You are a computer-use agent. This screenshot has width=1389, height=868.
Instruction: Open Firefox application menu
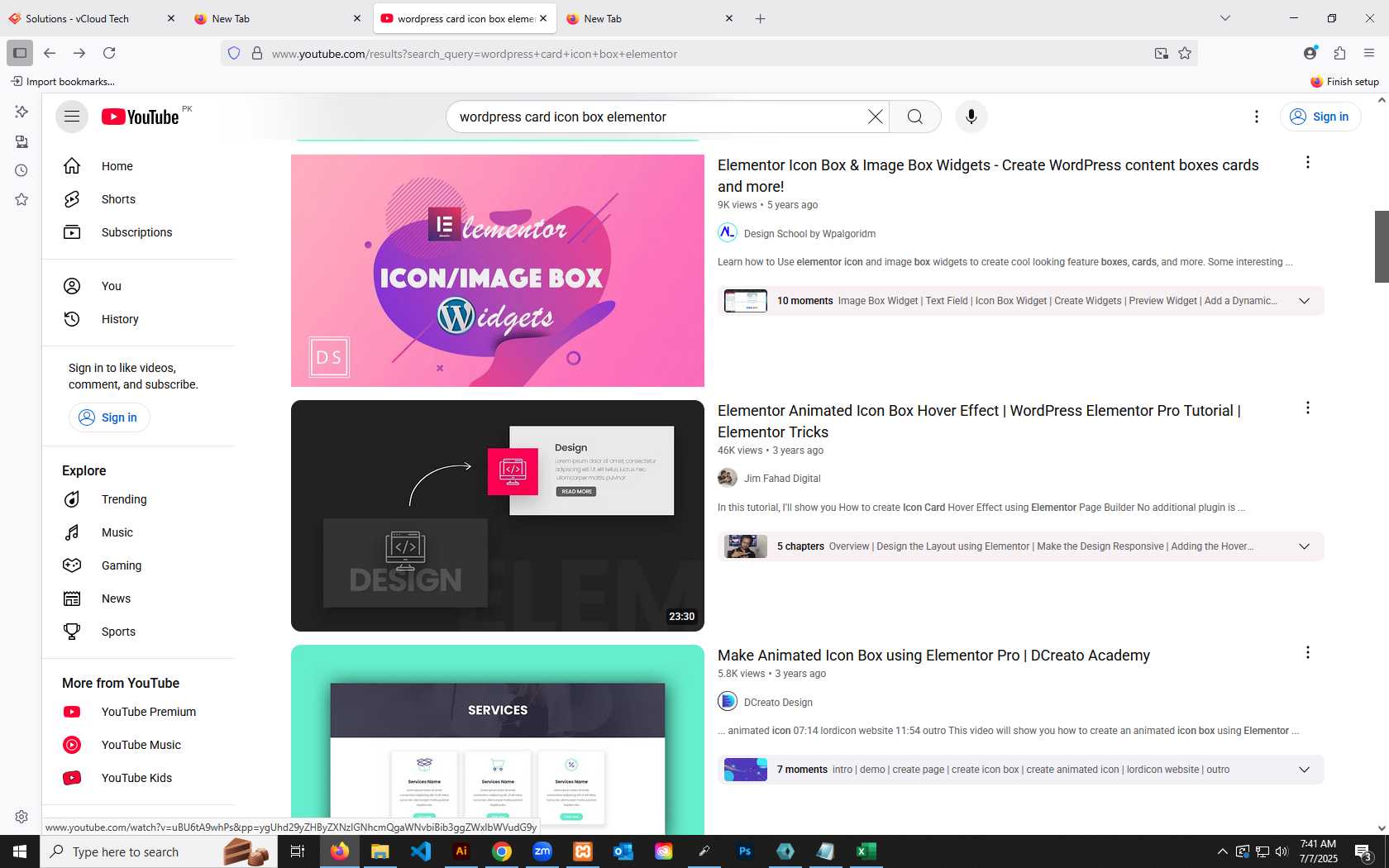(1369, 53)
